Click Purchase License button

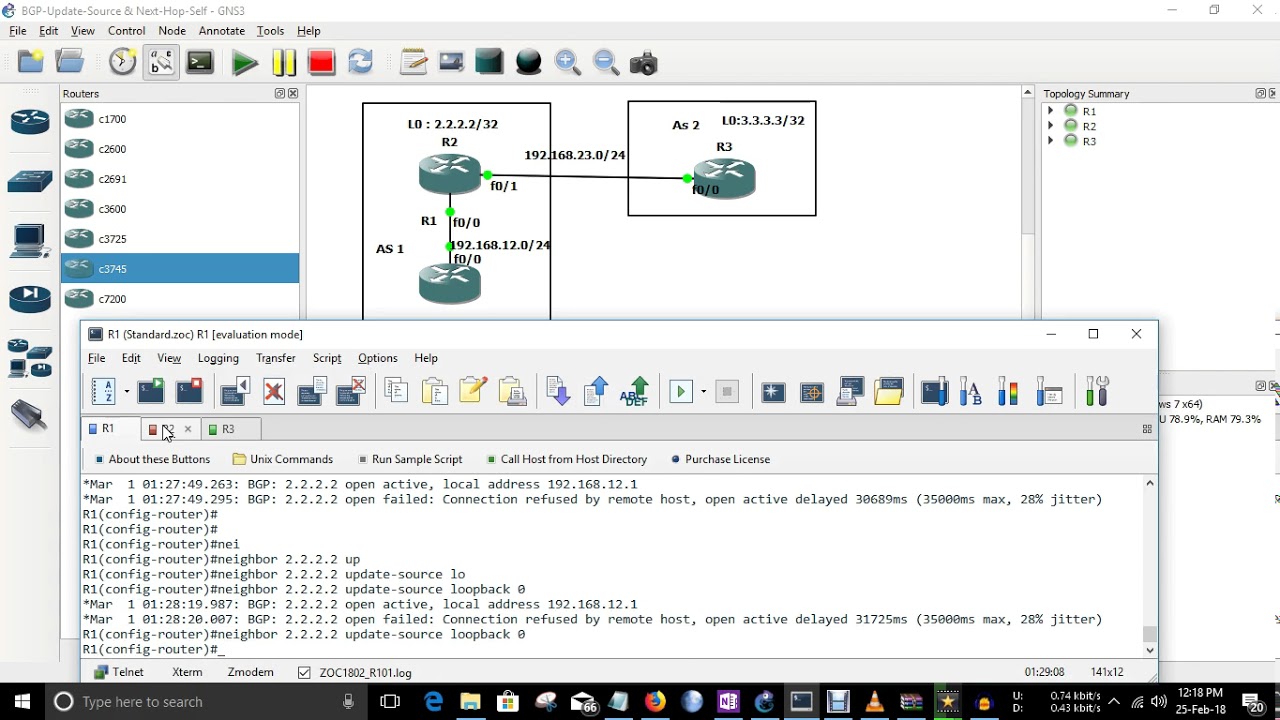[x=720, y=459]
